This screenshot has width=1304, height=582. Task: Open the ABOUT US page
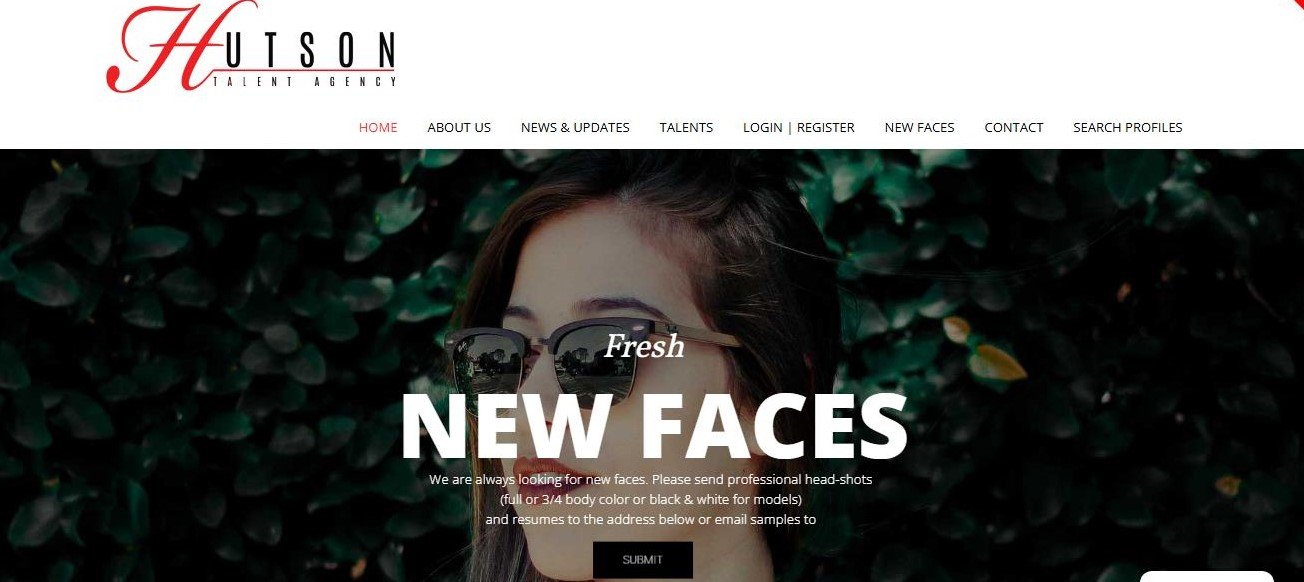point(459,127)
